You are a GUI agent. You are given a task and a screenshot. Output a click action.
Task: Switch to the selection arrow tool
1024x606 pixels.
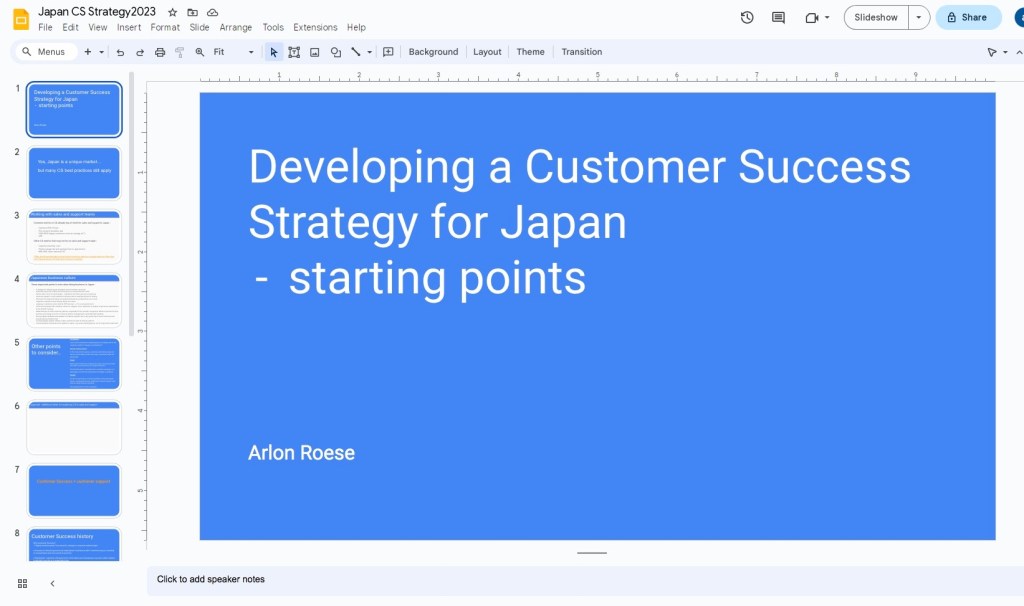[x=273, y=51]
